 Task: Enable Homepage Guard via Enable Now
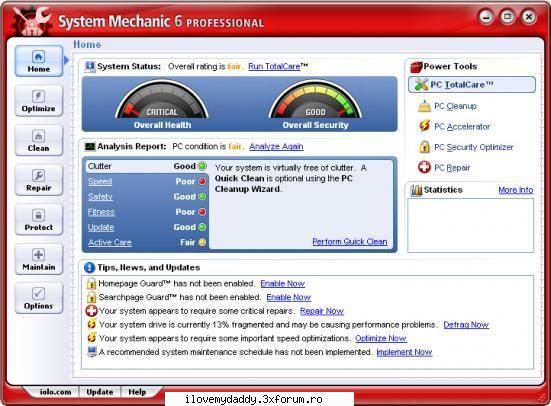coord(283,283)
